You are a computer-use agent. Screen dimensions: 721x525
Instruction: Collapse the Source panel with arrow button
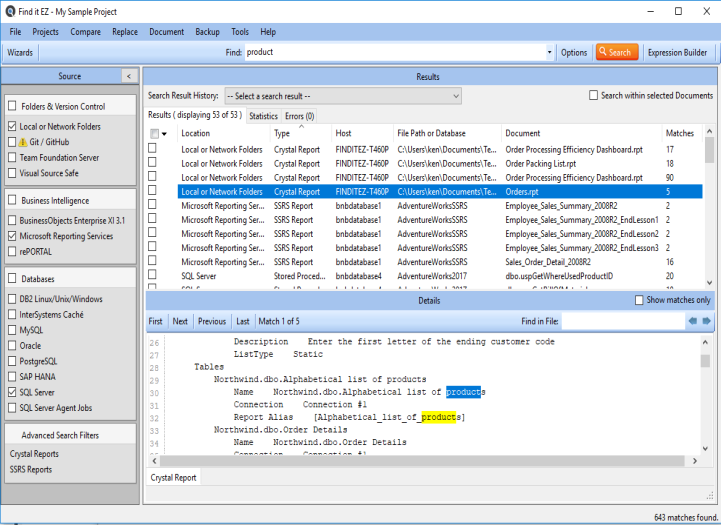coord(129,76)
